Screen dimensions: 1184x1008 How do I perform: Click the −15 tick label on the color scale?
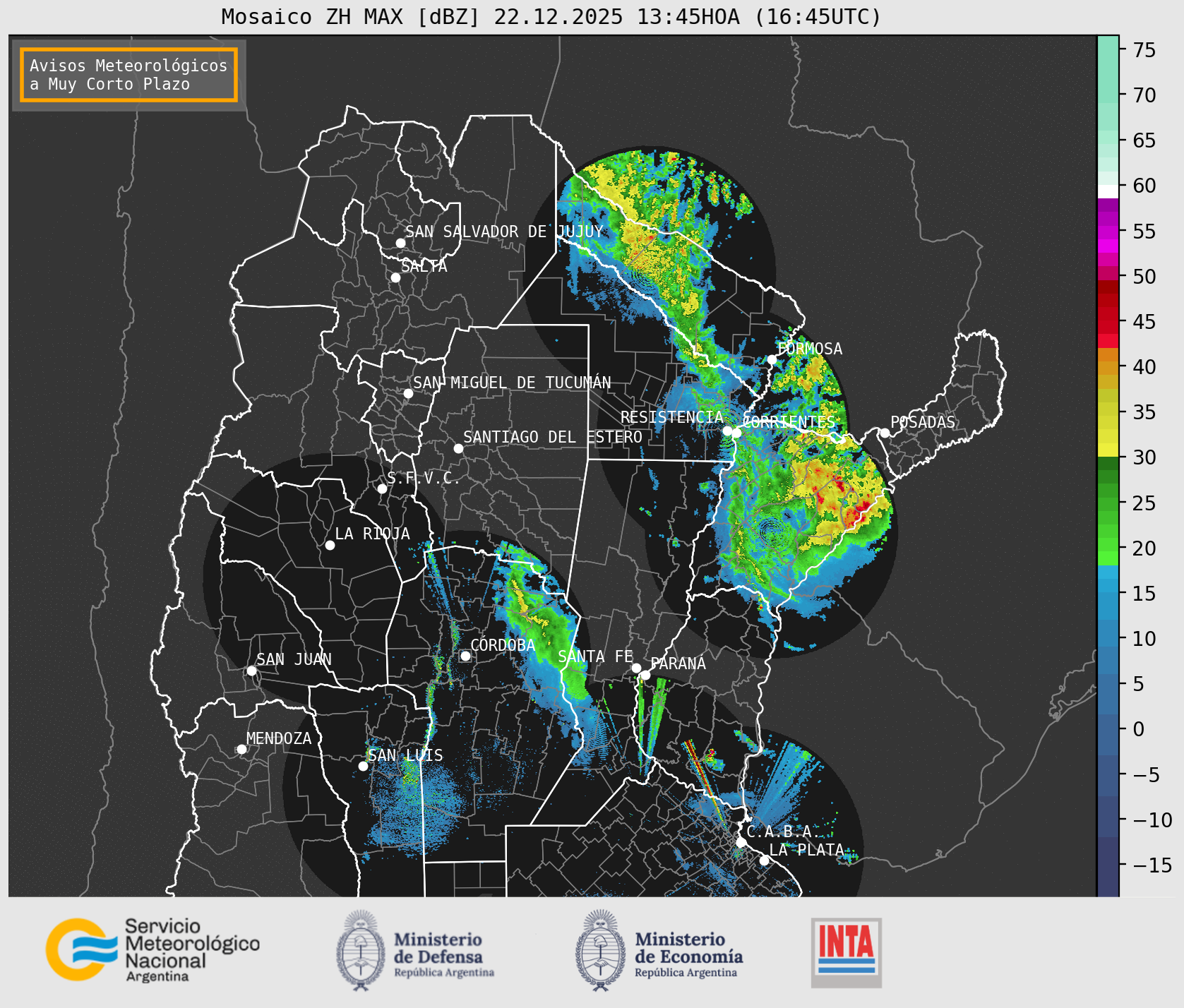point(1152,865)
